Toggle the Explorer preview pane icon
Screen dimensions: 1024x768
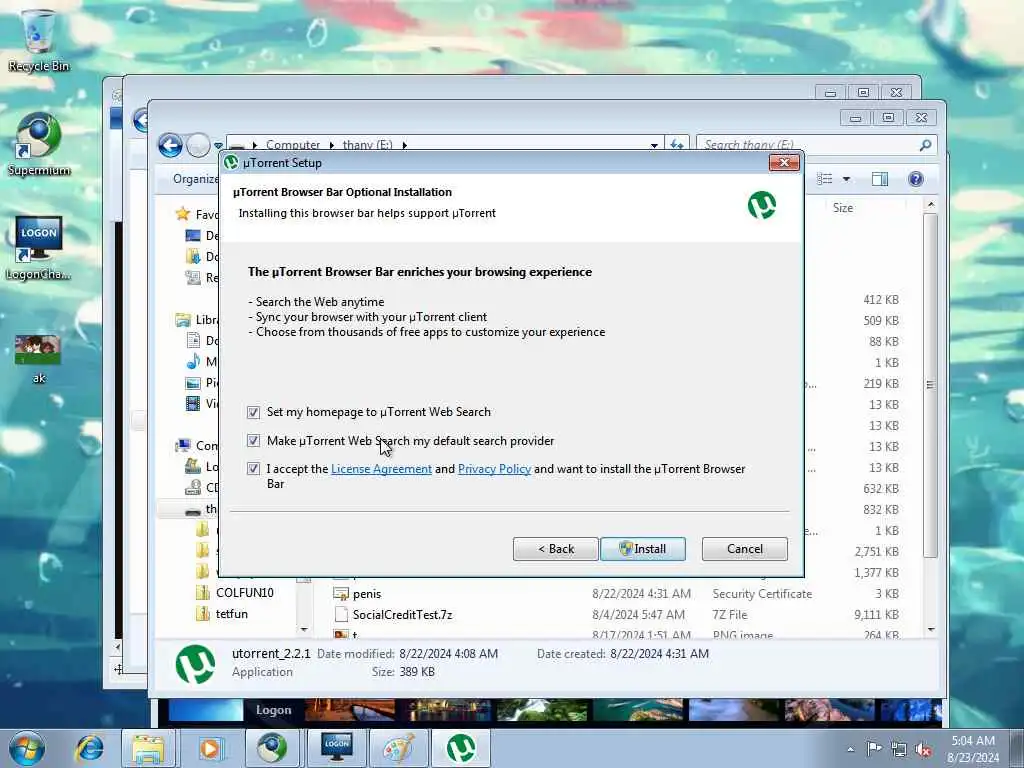pos(880,179)
